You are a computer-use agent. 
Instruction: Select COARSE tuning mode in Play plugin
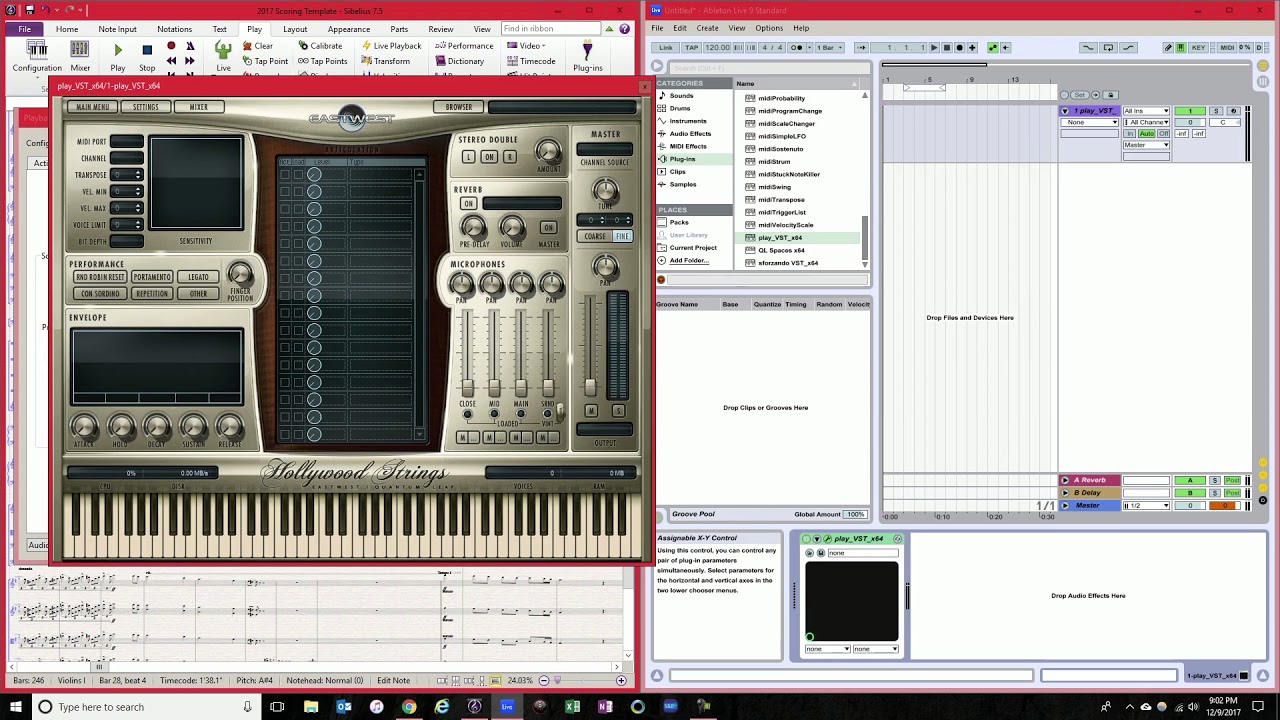pos(595,237)
